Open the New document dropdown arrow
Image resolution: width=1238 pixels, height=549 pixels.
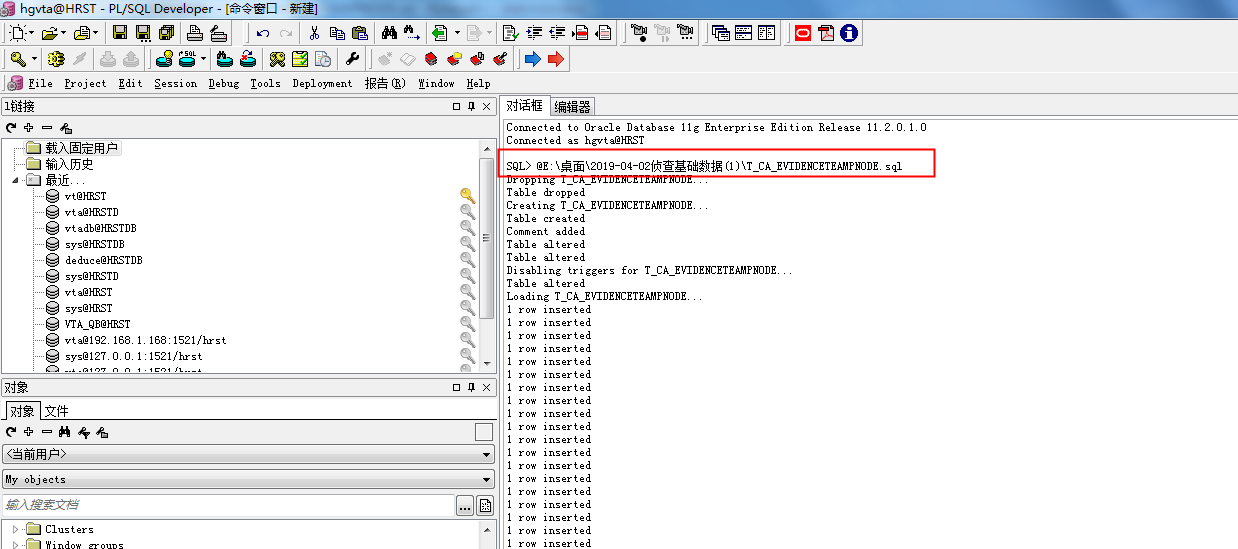tap(32, 33)
